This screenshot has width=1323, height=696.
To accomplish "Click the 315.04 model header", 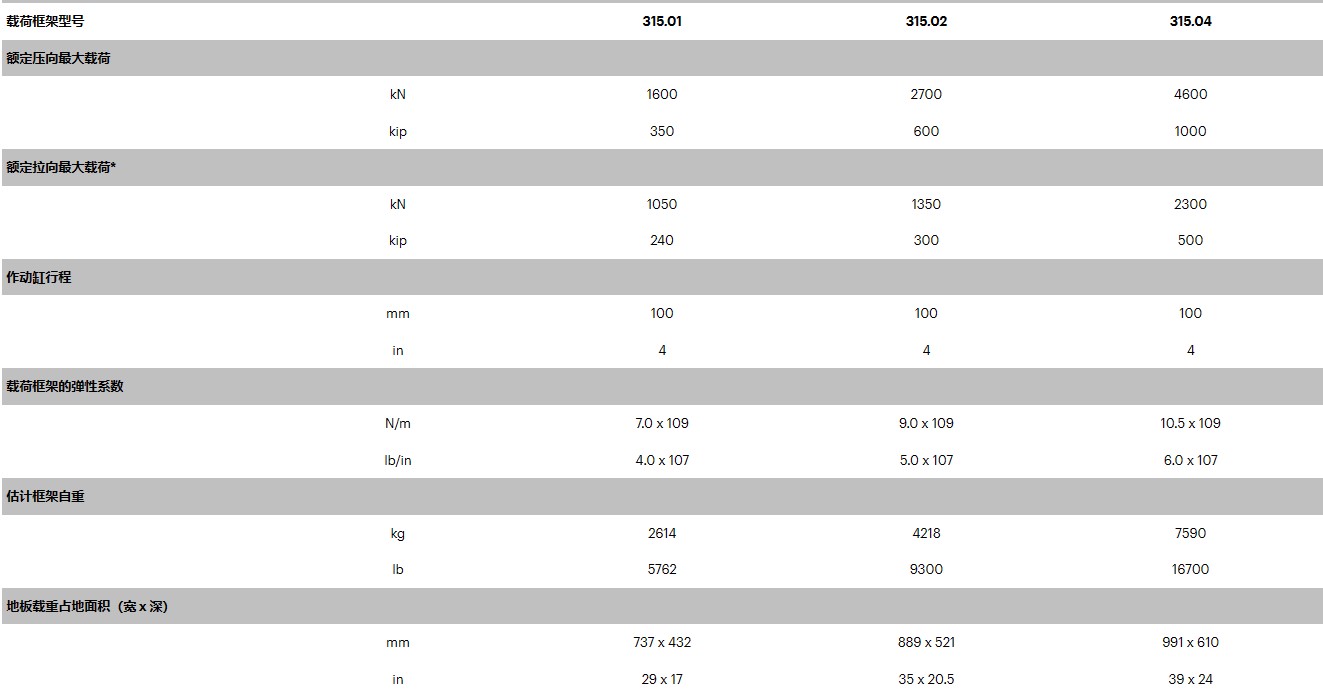I will [1190, 21].
